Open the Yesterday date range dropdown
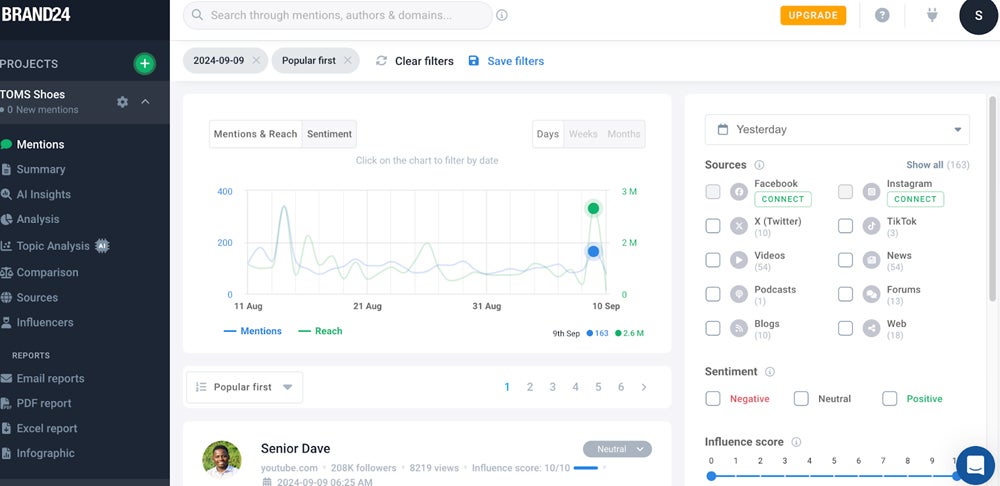The width and height of the screenshot is (1000, 486). coord(837,129)
